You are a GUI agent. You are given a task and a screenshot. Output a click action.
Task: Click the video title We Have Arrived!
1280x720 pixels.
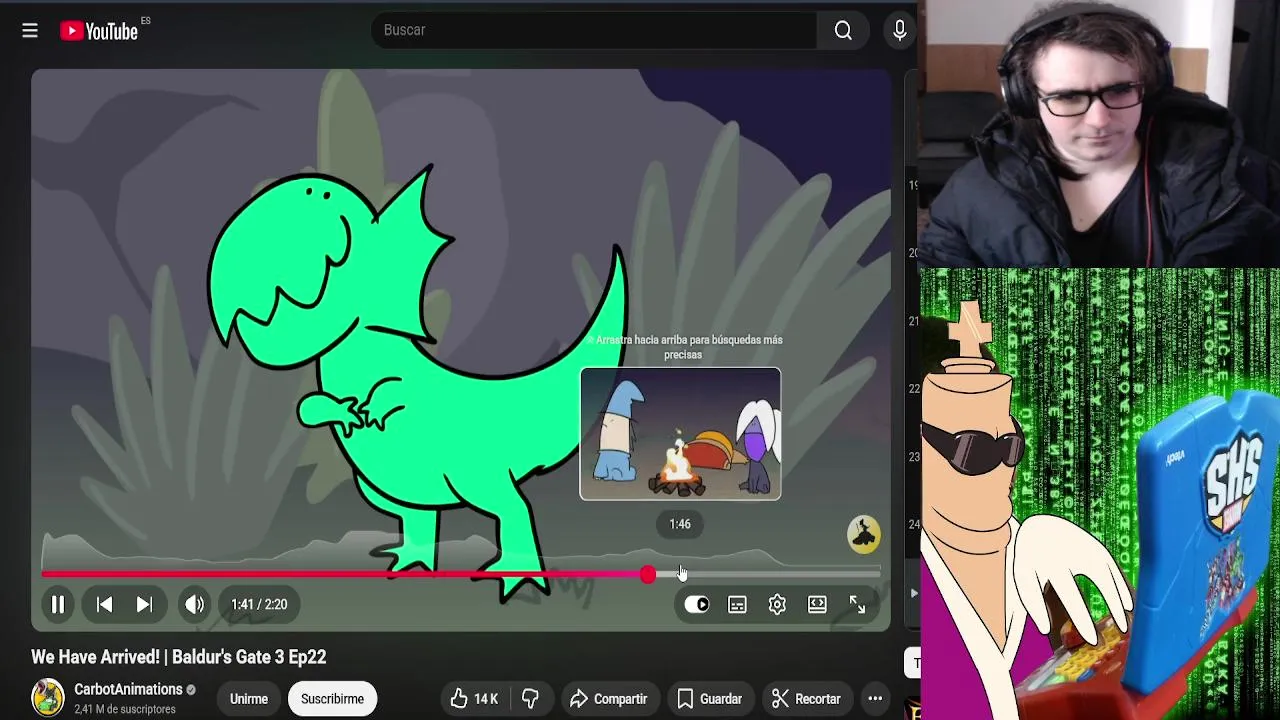[179, 657]
